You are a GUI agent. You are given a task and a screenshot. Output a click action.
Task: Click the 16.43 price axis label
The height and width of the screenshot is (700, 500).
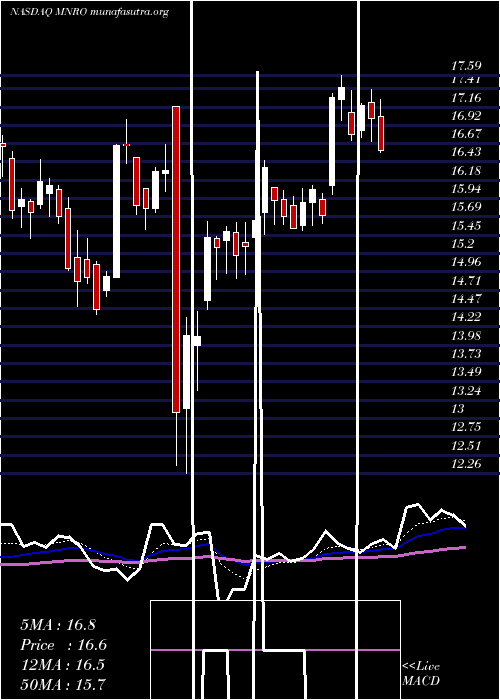click(x=466, y=152)
